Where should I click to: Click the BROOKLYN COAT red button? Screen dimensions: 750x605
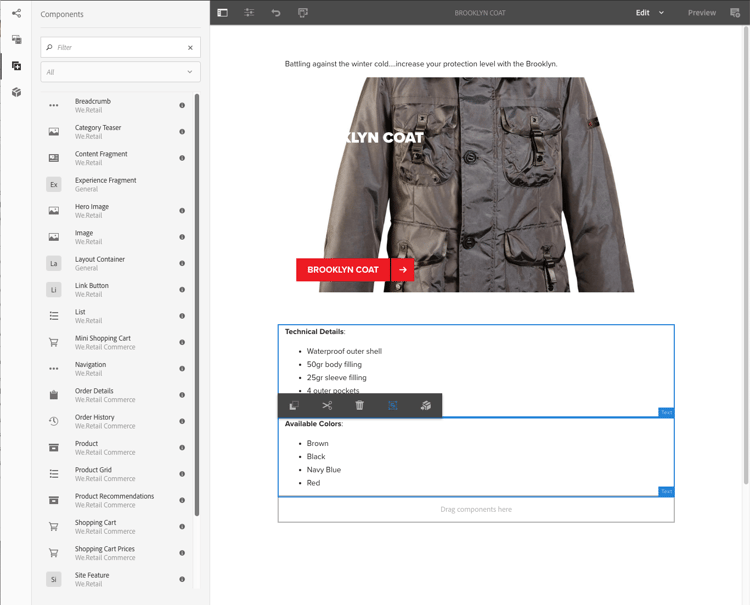click(x=343, y=270)
